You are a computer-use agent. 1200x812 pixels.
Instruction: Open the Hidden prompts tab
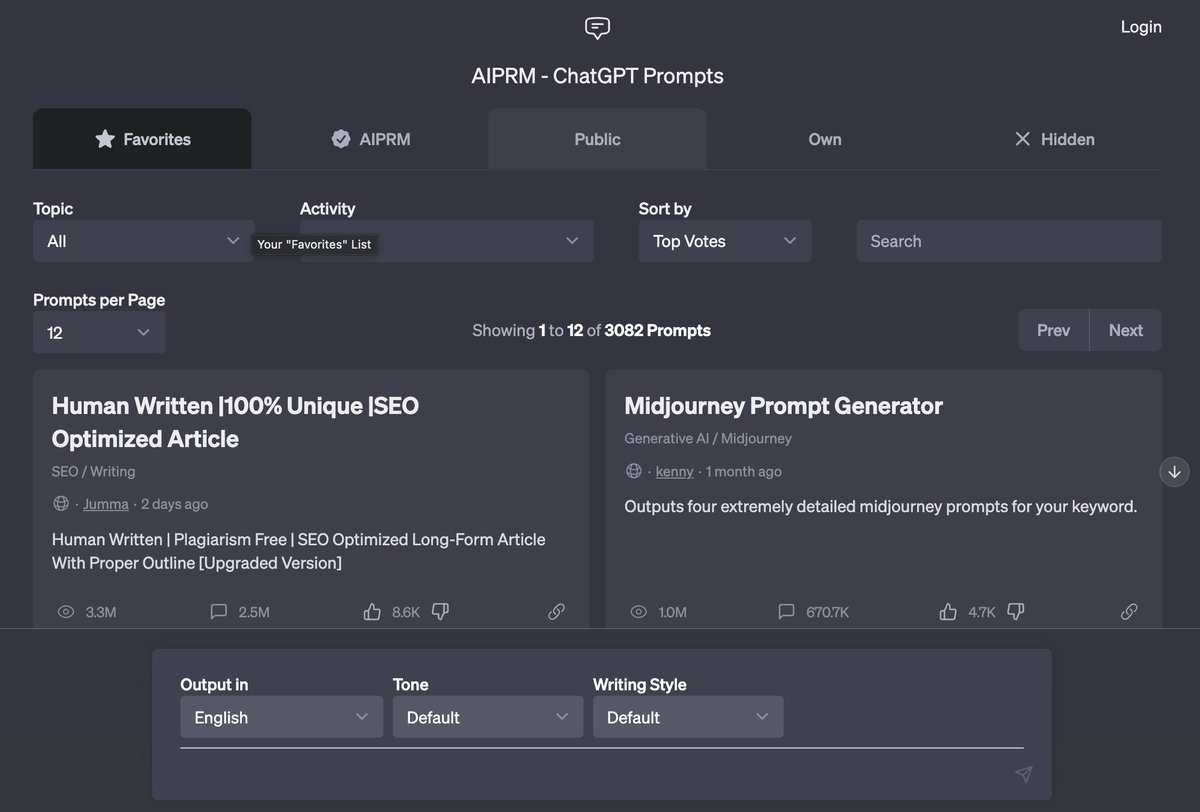tap(1053, 139)
